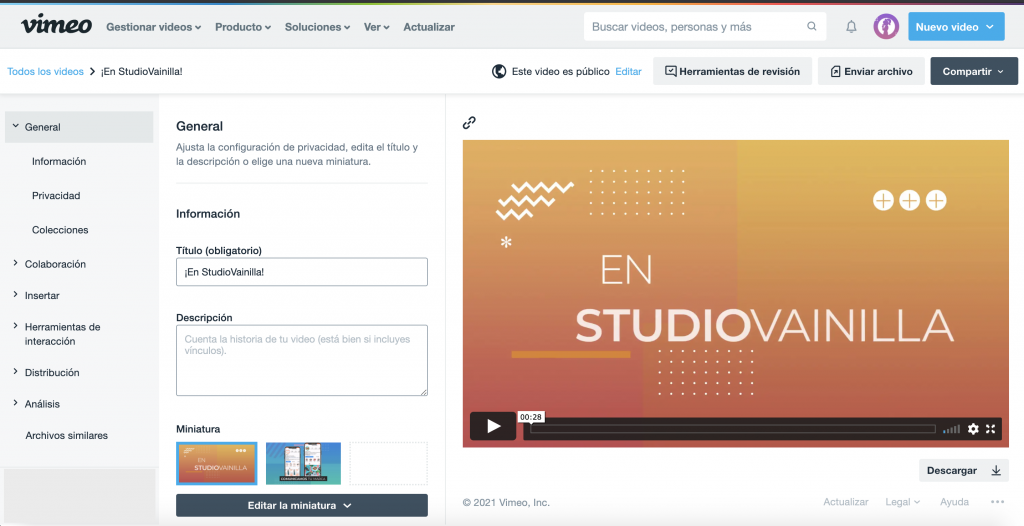Open the Producto menu
Image resolution: width=1024 pixels, height=526 pixels.
(243, 27)
